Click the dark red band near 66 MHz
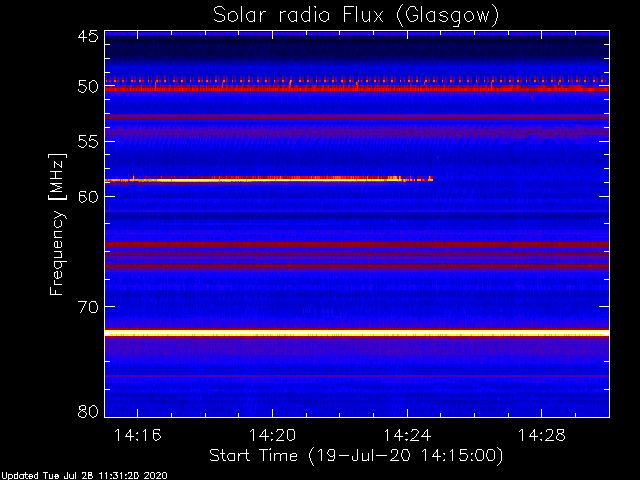The width and height of the screenshot is (640, 480). [x=357, y=266]
